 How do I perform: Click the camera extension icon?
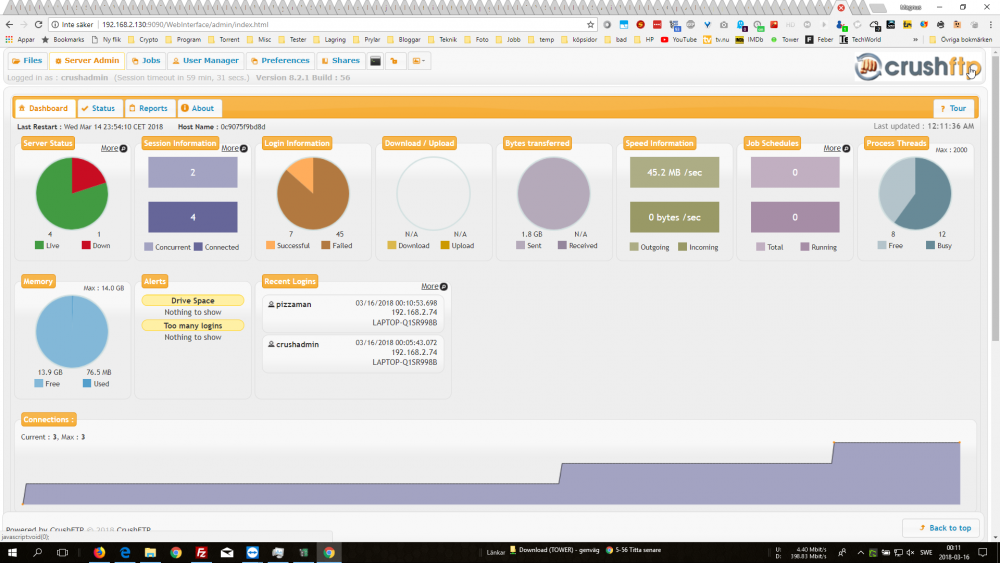[x=724, y=24]
